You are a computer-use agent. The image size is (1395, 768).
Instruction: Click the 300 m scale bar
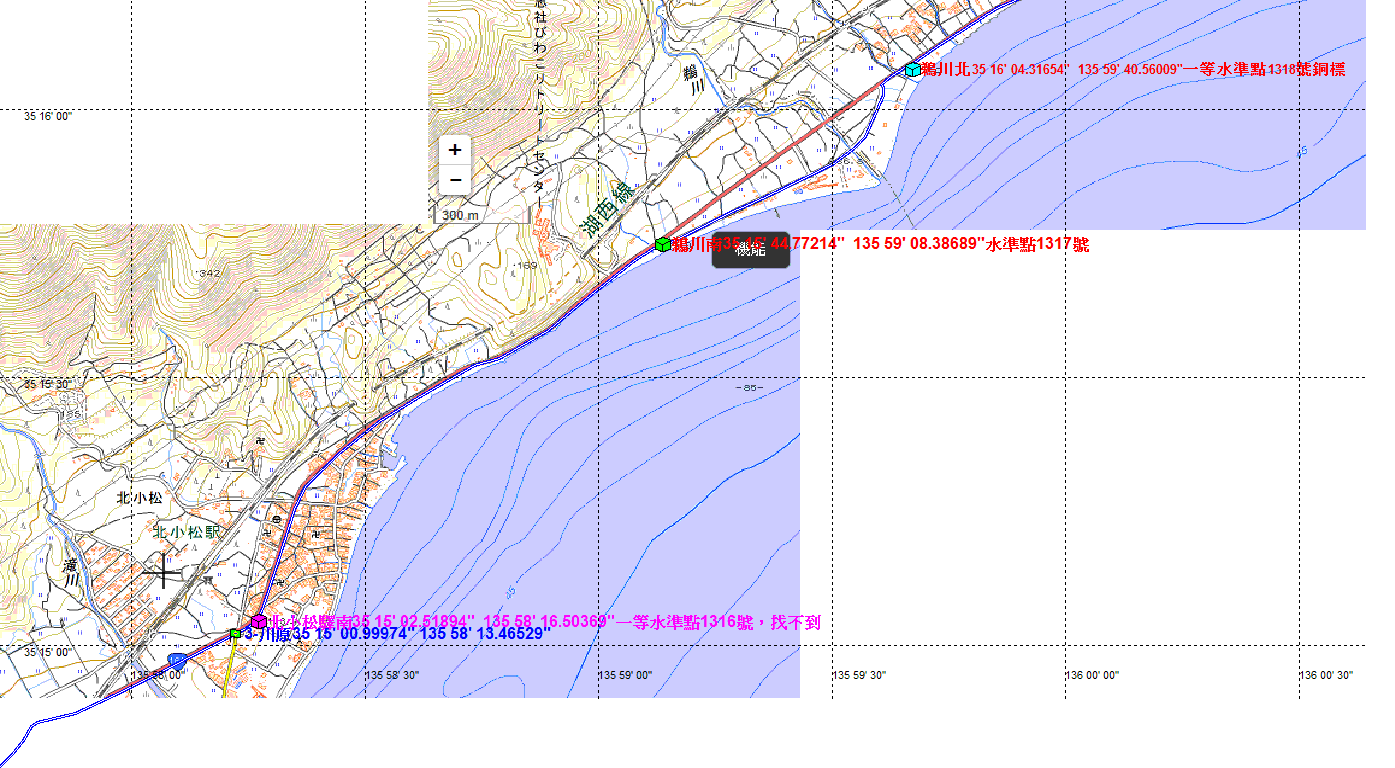[460, 215]
